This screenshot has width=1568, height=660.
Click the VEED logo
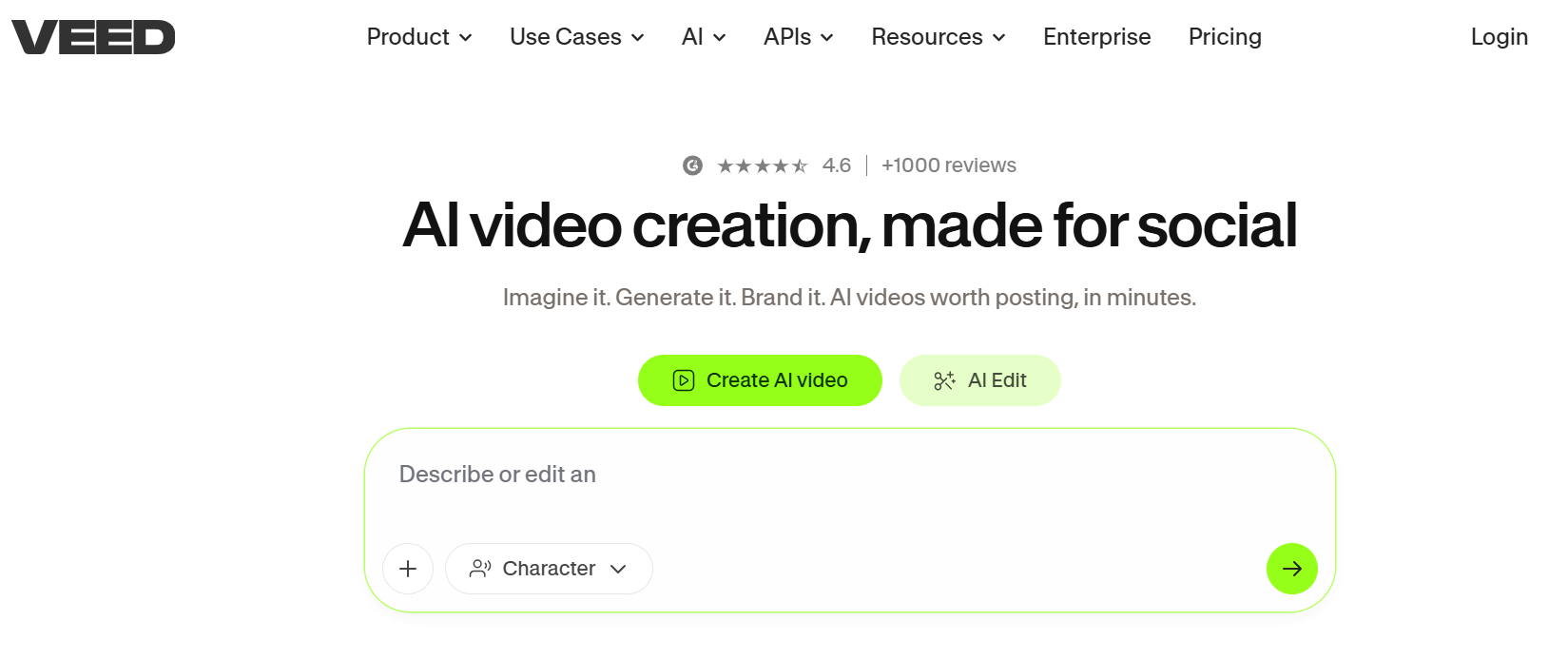(x=93, y=37)
